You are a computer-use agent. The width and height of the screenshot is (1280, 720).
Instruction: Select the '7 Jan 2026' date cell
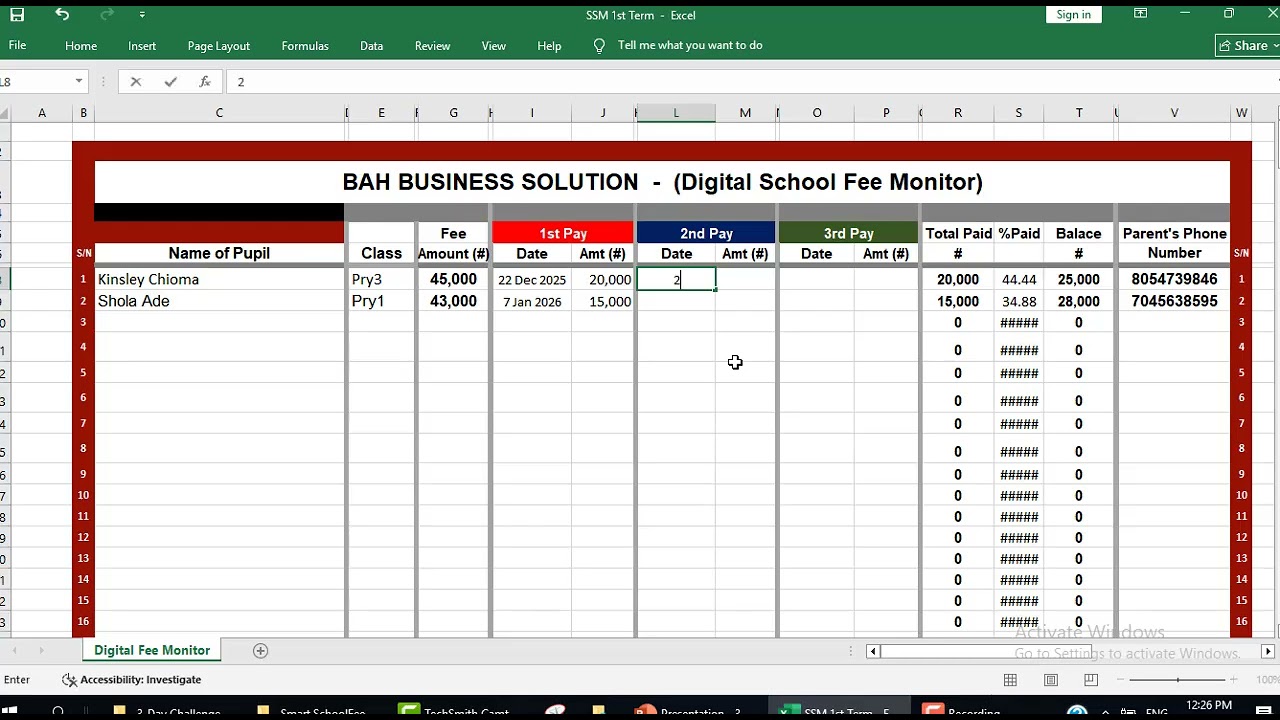[x=532, y=301]
